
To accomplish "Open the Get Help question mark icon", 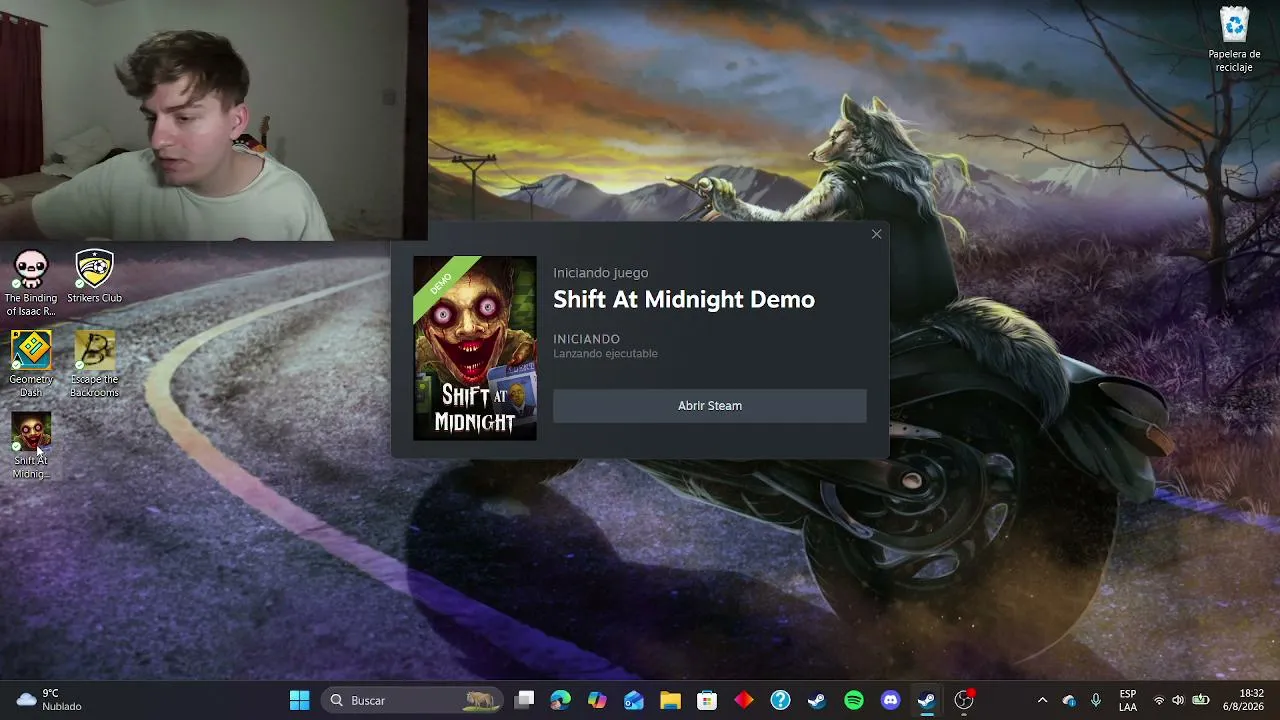I will tap(780, 700).
